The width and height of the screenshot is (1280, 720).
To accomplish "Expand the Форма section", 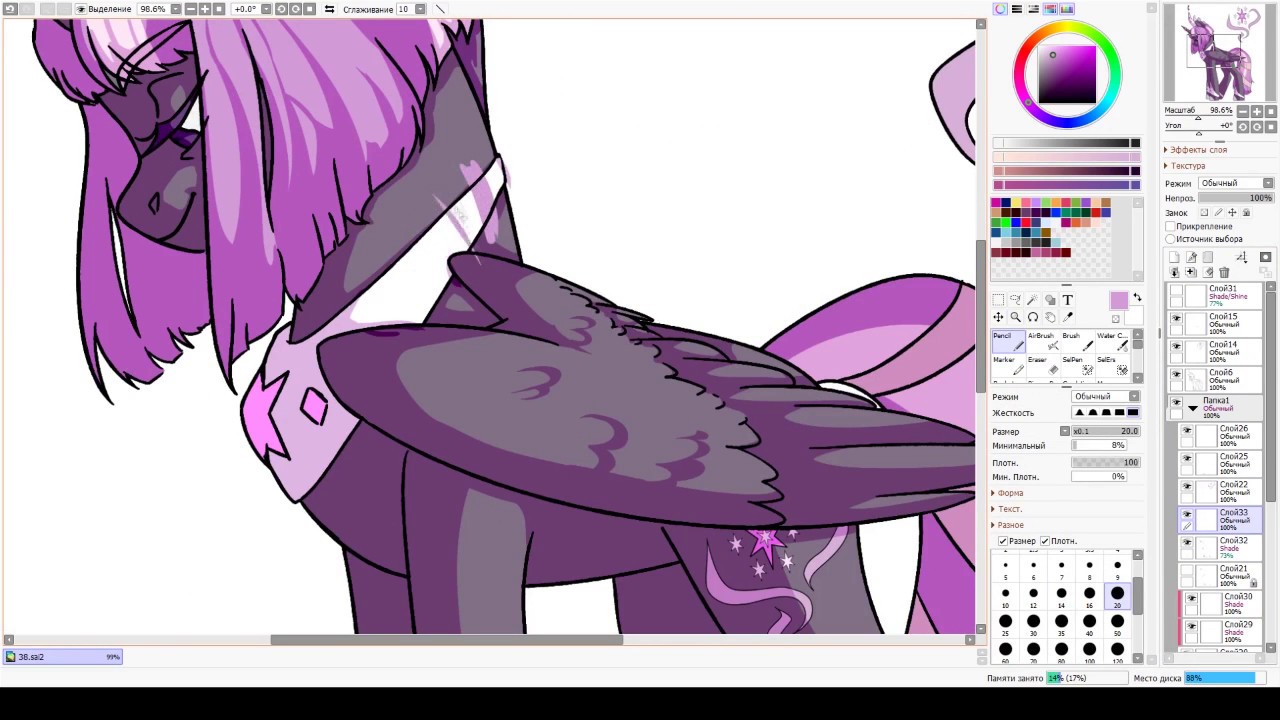I will [1009, 493].
